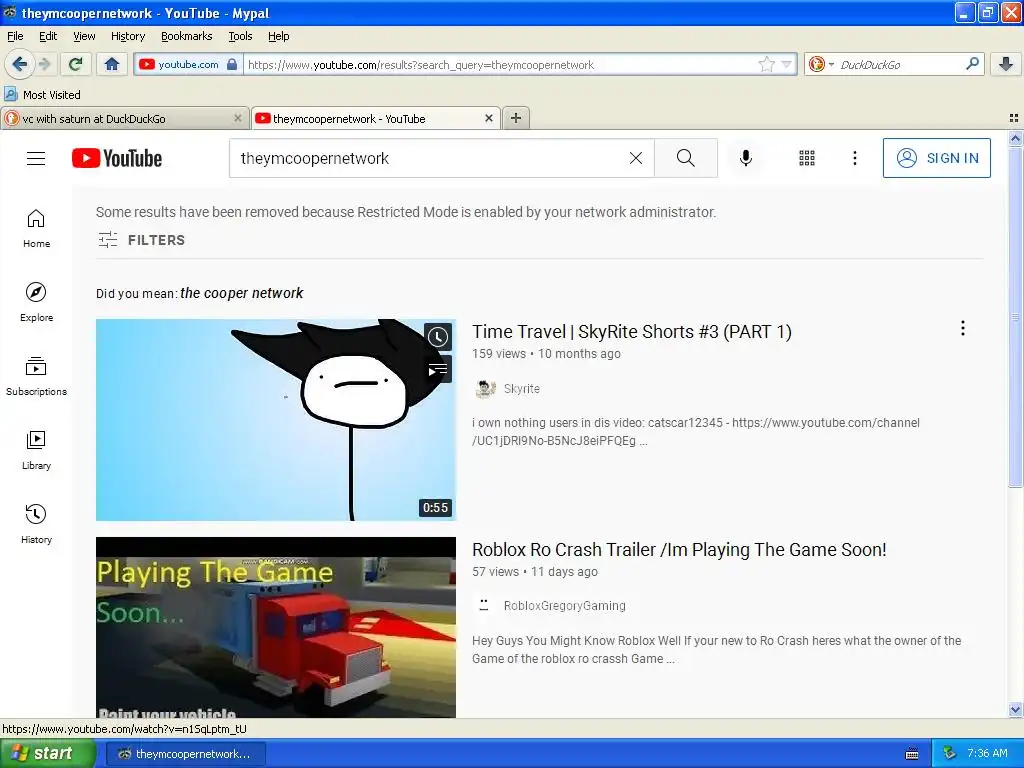The width and height of the screenshot is (1024, 768).
Task: Open Explore in YouTube sidebar
Action: 36,302
